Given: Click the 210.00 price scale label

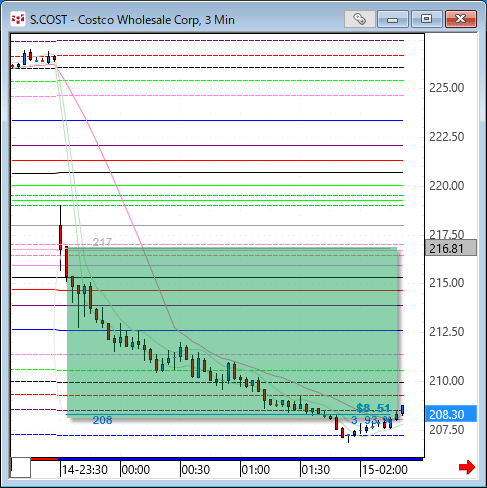Looking at the screenshot, I should click(x=446, y=380).
